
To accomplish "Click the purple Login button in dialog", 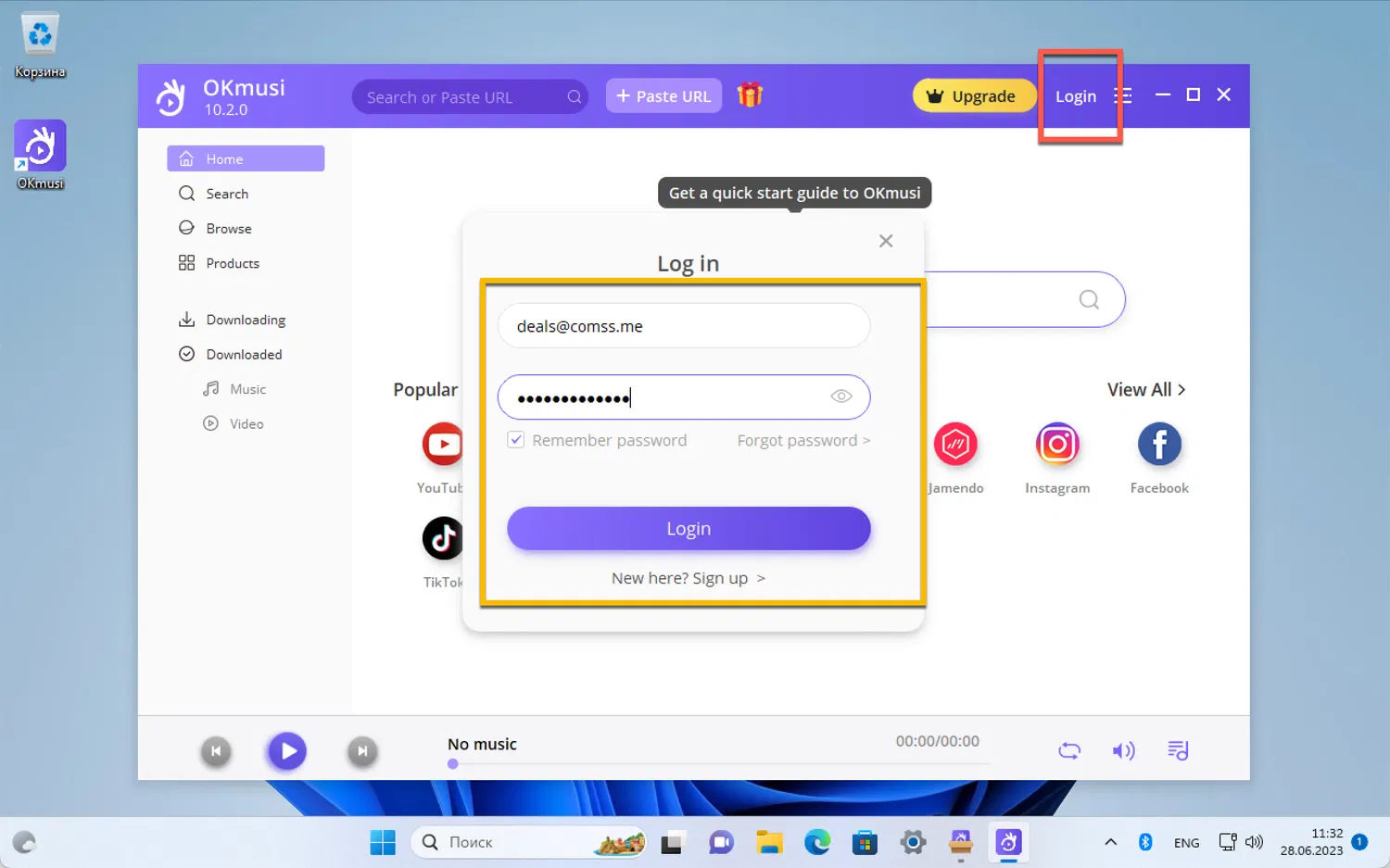I will tap(689, 528).
